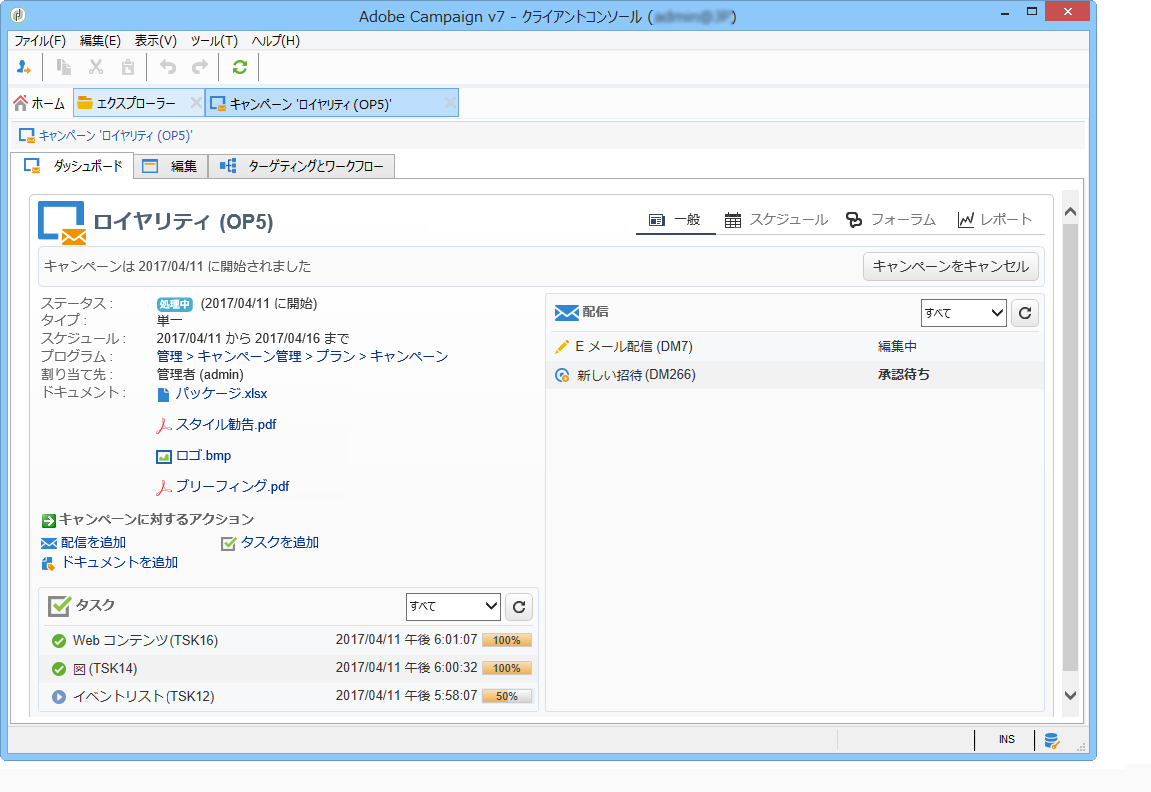The image size is (1151, 792).
Task: Open the パッケージ.xlsx document
Action: click(221, 393)
